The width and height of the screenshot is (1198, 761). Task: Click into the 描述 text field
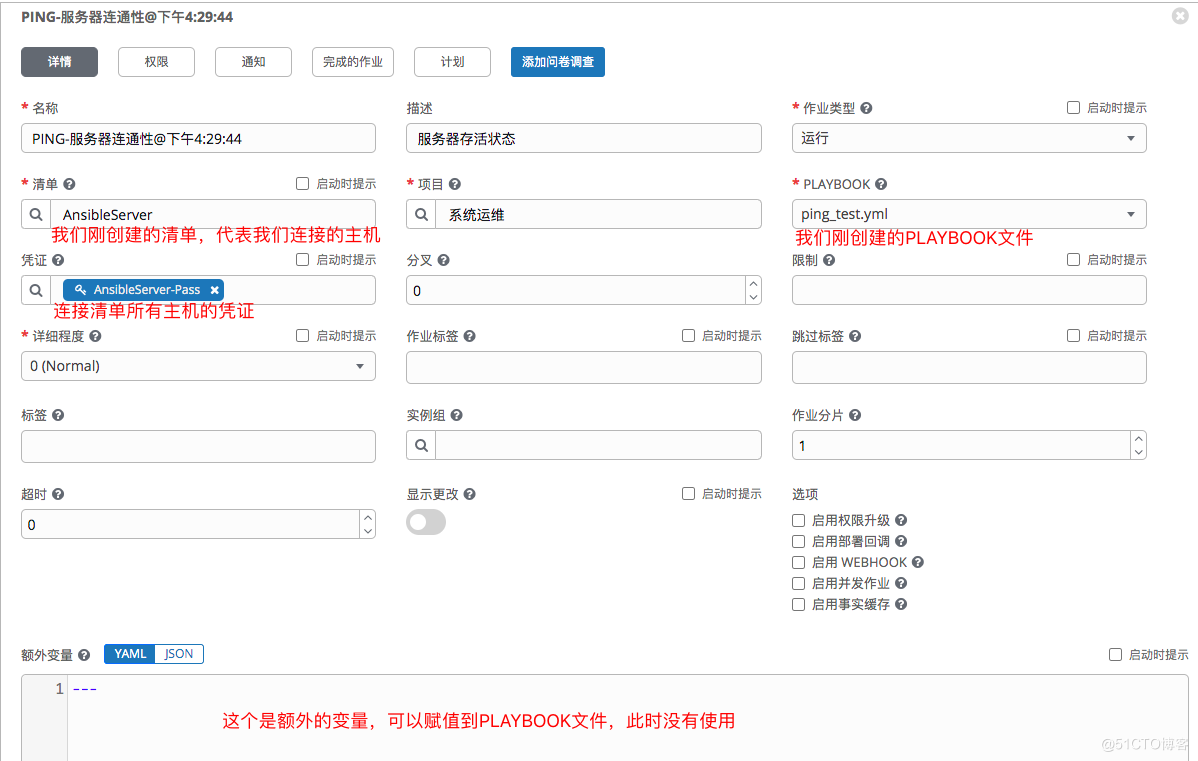584,138
